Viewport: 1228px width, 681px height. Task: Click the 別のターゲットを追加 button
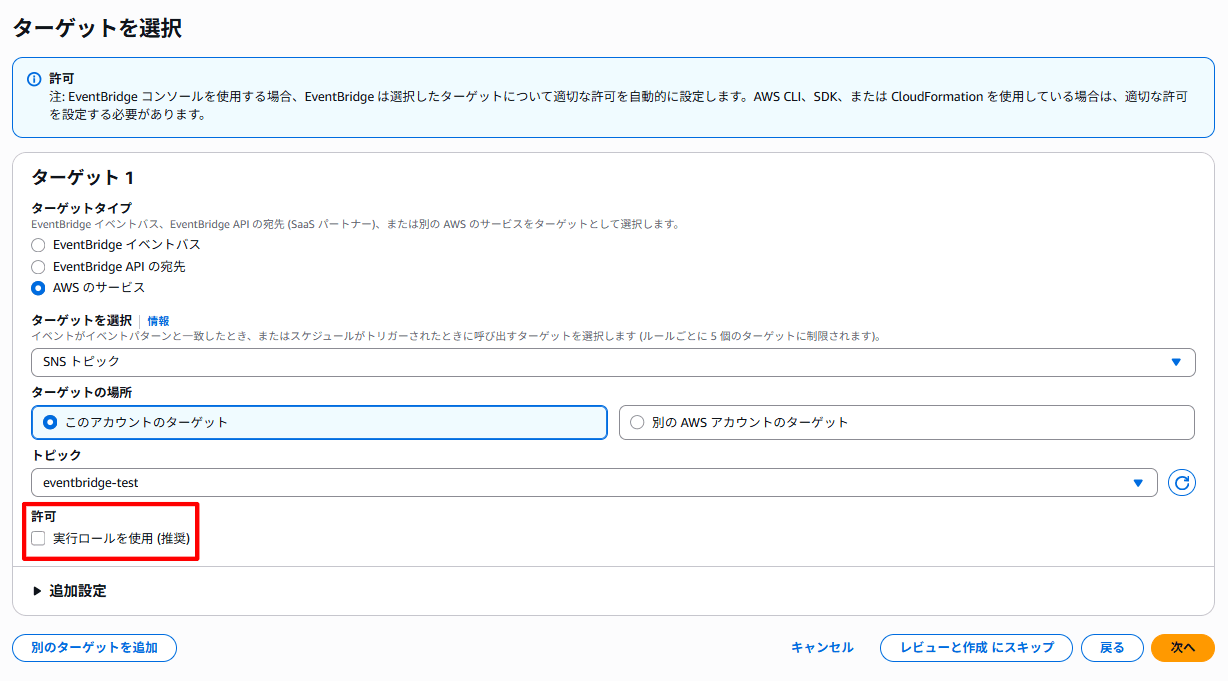(x=93, y=647)
